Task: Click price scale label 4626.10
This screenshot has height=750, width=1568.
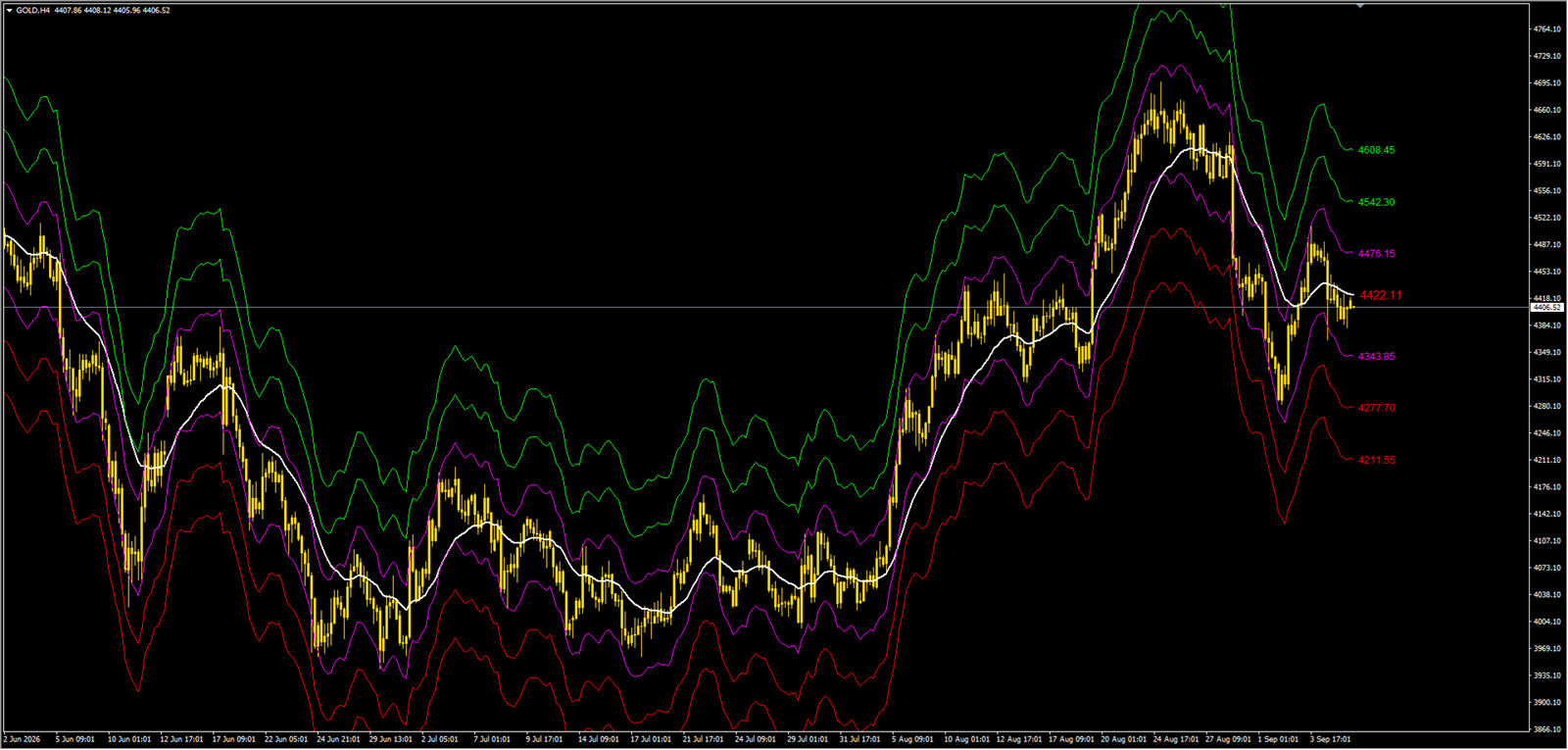Action: pyautogui.click(x=1547, y=137)
